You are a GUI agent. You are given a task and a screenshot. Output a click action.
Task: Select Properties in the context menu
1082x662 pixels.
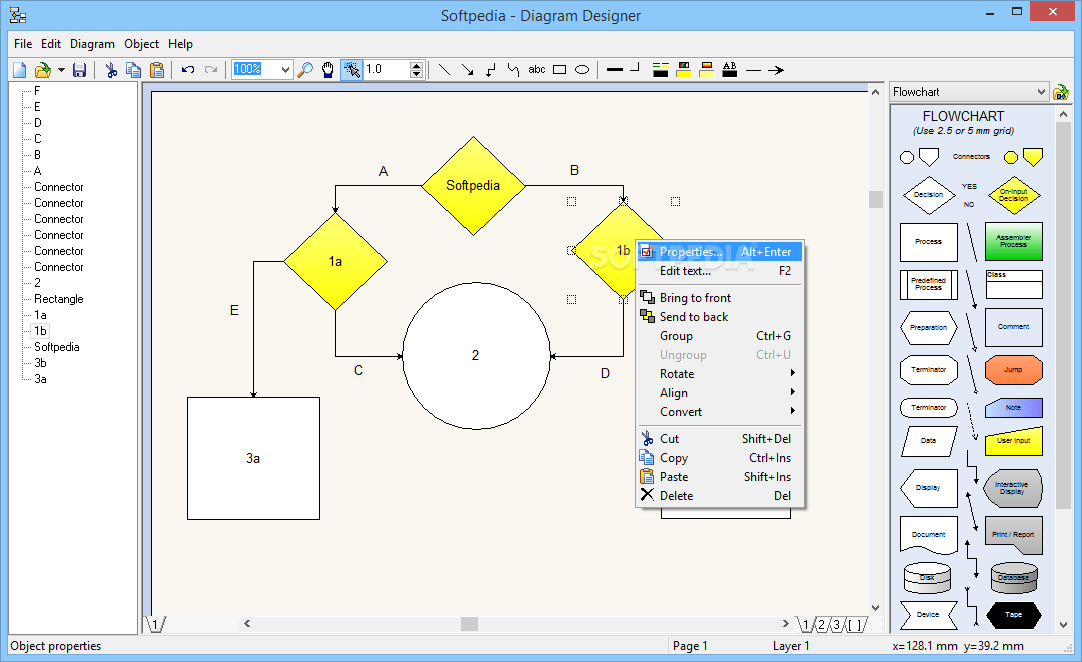pyautogui.click(x=691, y=251)
